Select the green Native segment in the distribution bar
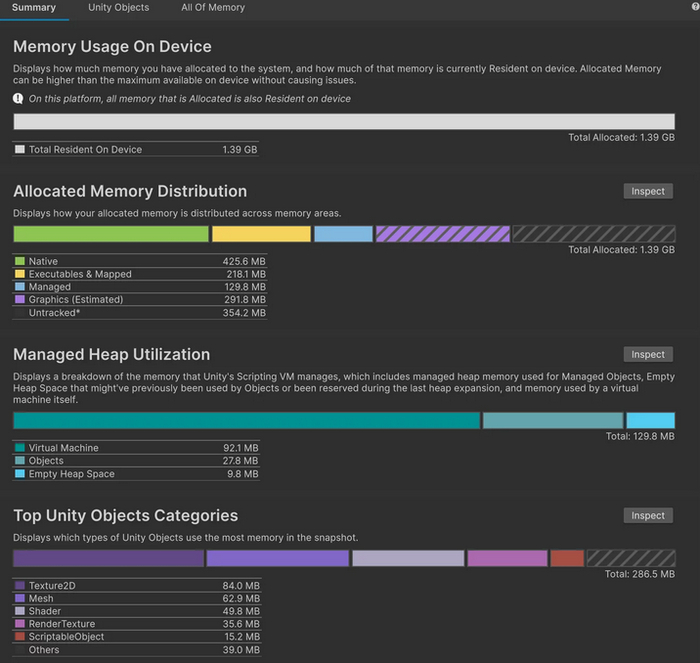Viewport: 700px width, 663px height. pos(111,234)
